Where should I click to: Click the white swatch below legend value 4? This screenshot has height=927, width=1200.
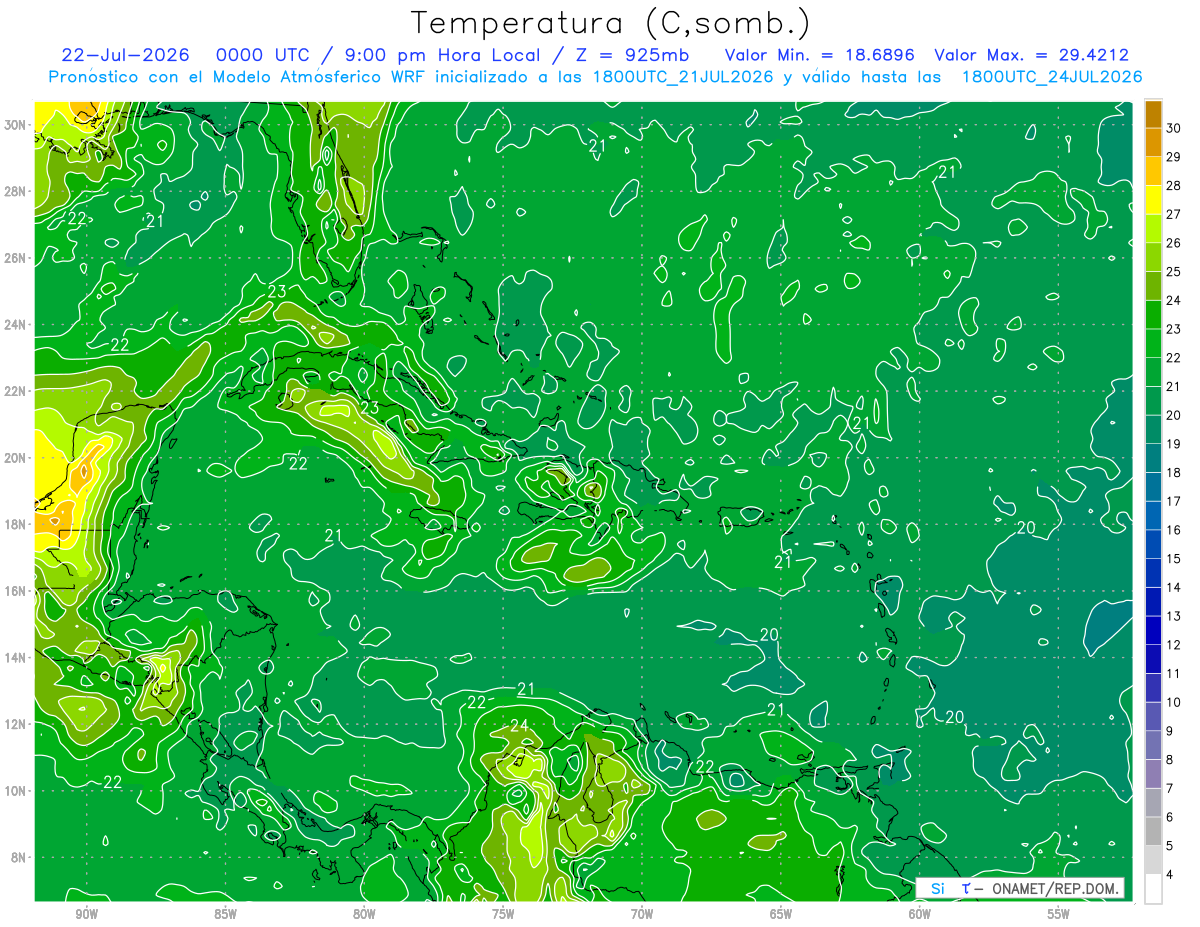(1153, 889)
